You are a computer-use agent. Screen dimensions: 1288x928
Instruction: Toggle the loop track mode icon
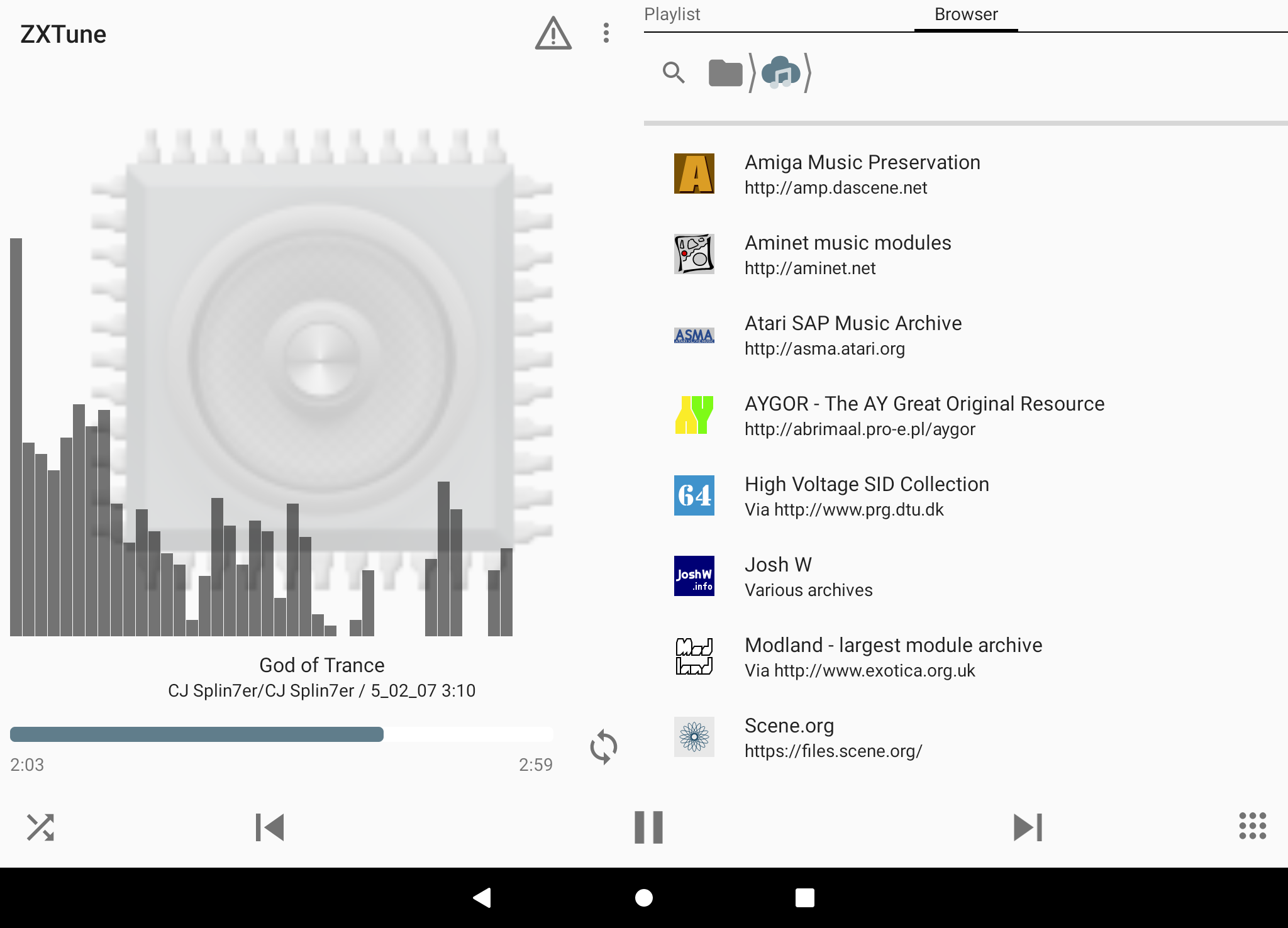604,746
